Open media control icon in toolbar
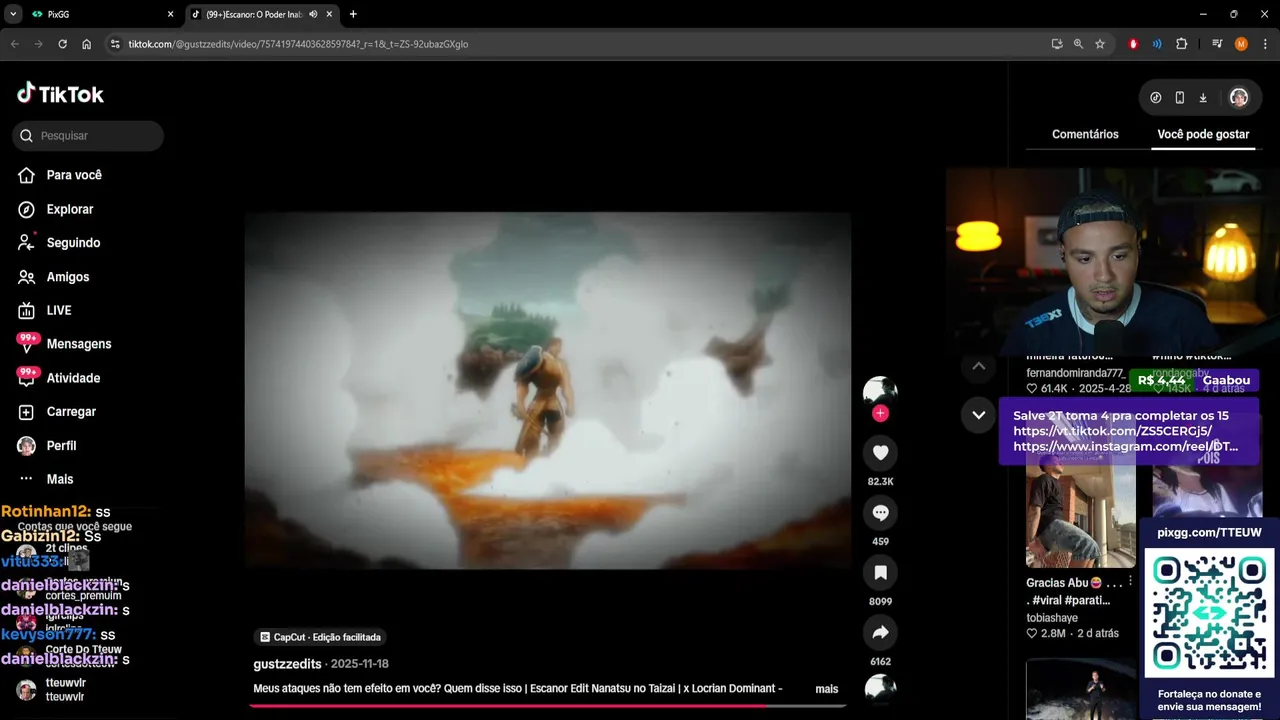Screen dimensions: 1280x720 (x=1217, y=44)
